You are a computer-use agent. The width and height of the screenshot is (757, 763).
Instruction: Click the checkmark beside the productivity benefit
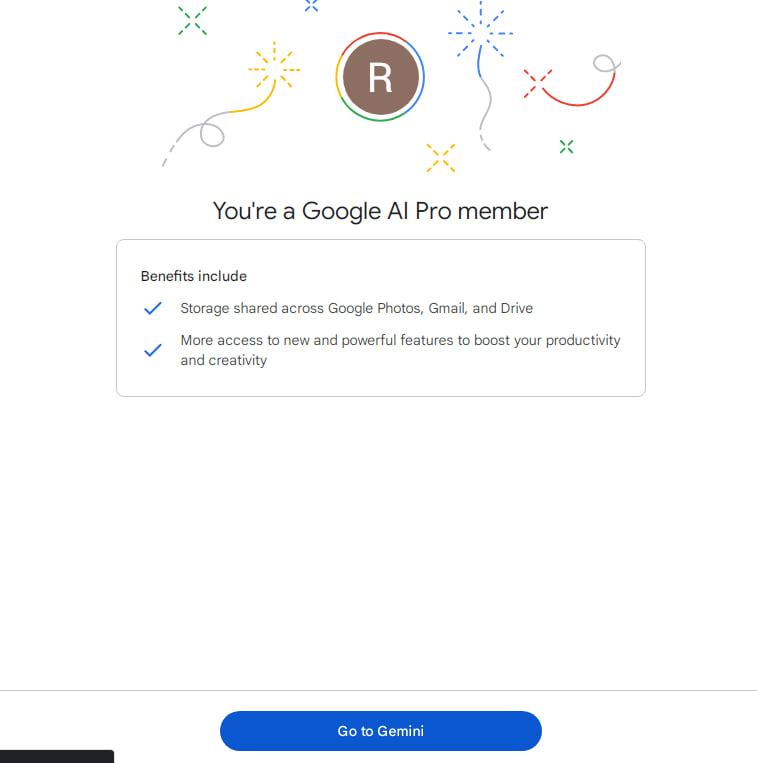click(x=153, y=350)
